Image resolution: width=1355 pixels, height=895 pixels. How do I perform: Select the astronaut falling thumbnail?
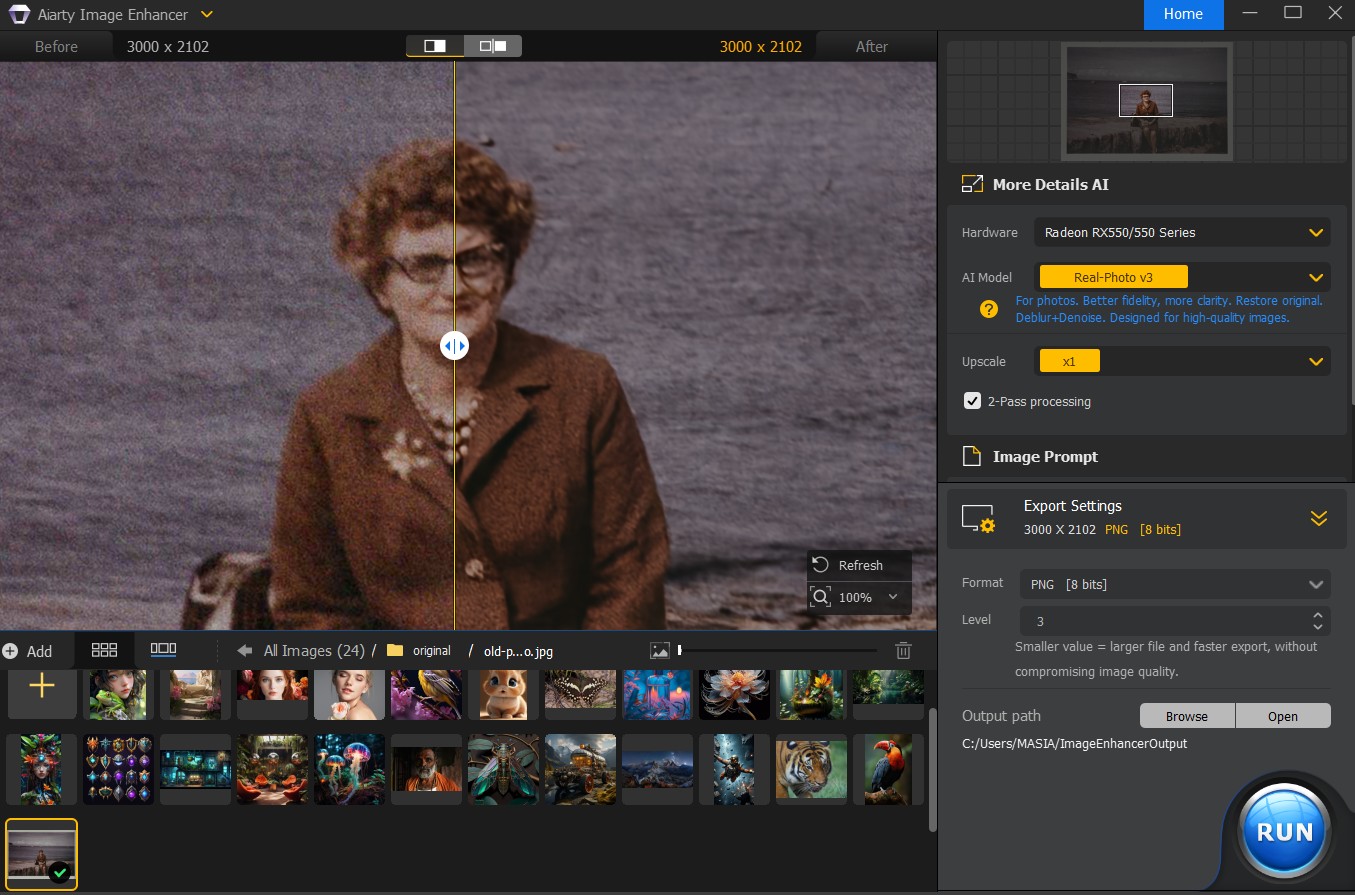pyautogui.click(x=734, y=769)
